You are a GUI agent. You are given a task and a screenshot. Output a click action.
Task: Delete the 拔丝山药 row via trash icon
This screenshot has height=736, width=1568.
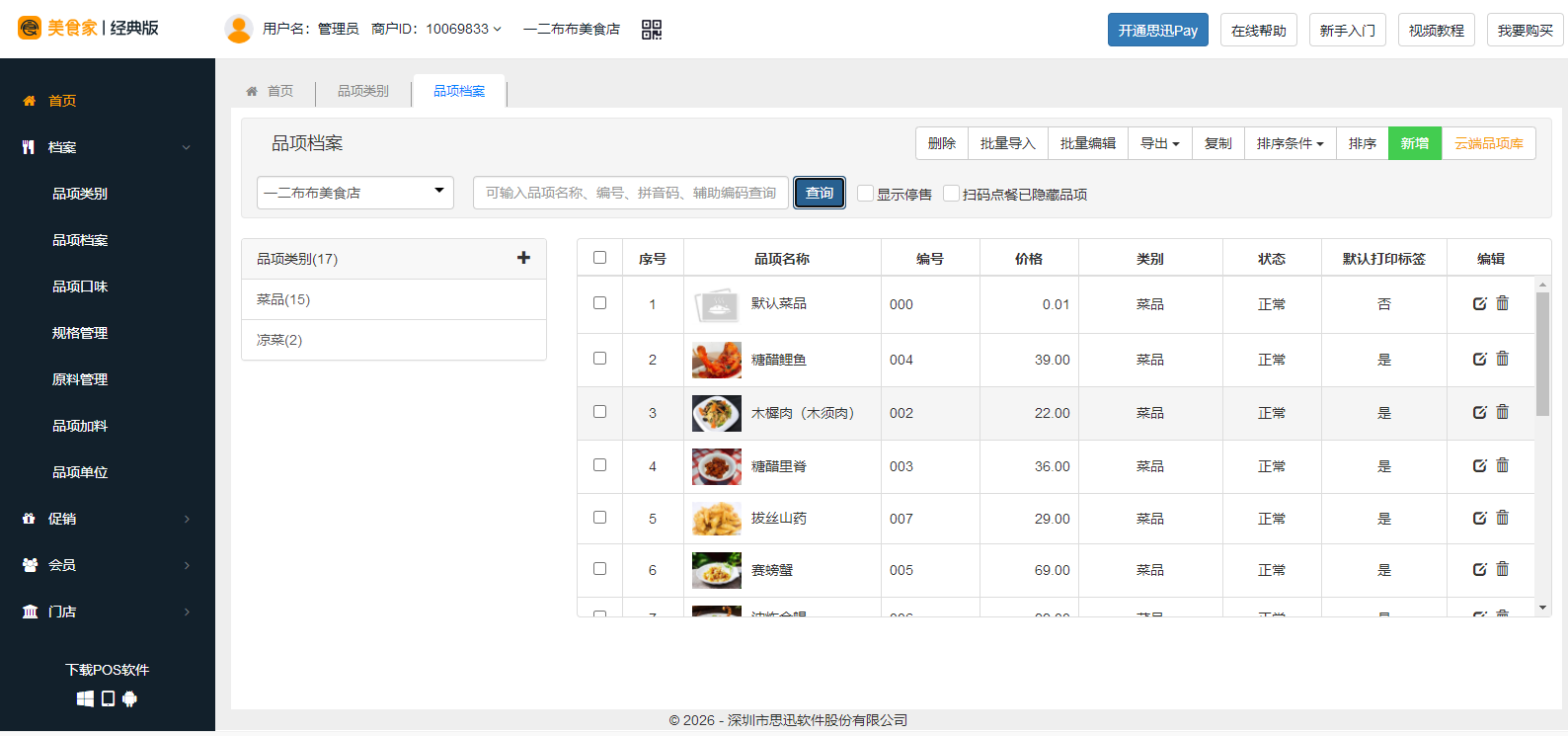[x=1503, y=518]
